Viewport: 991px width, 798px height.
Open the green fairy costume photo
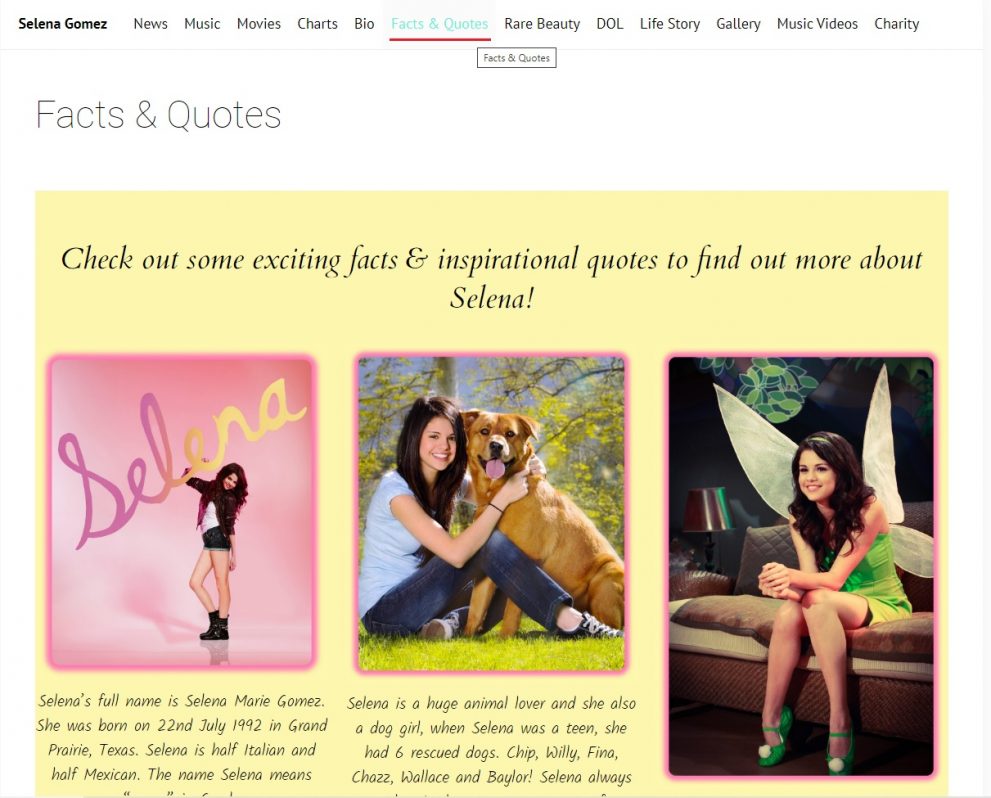[801, 566]
